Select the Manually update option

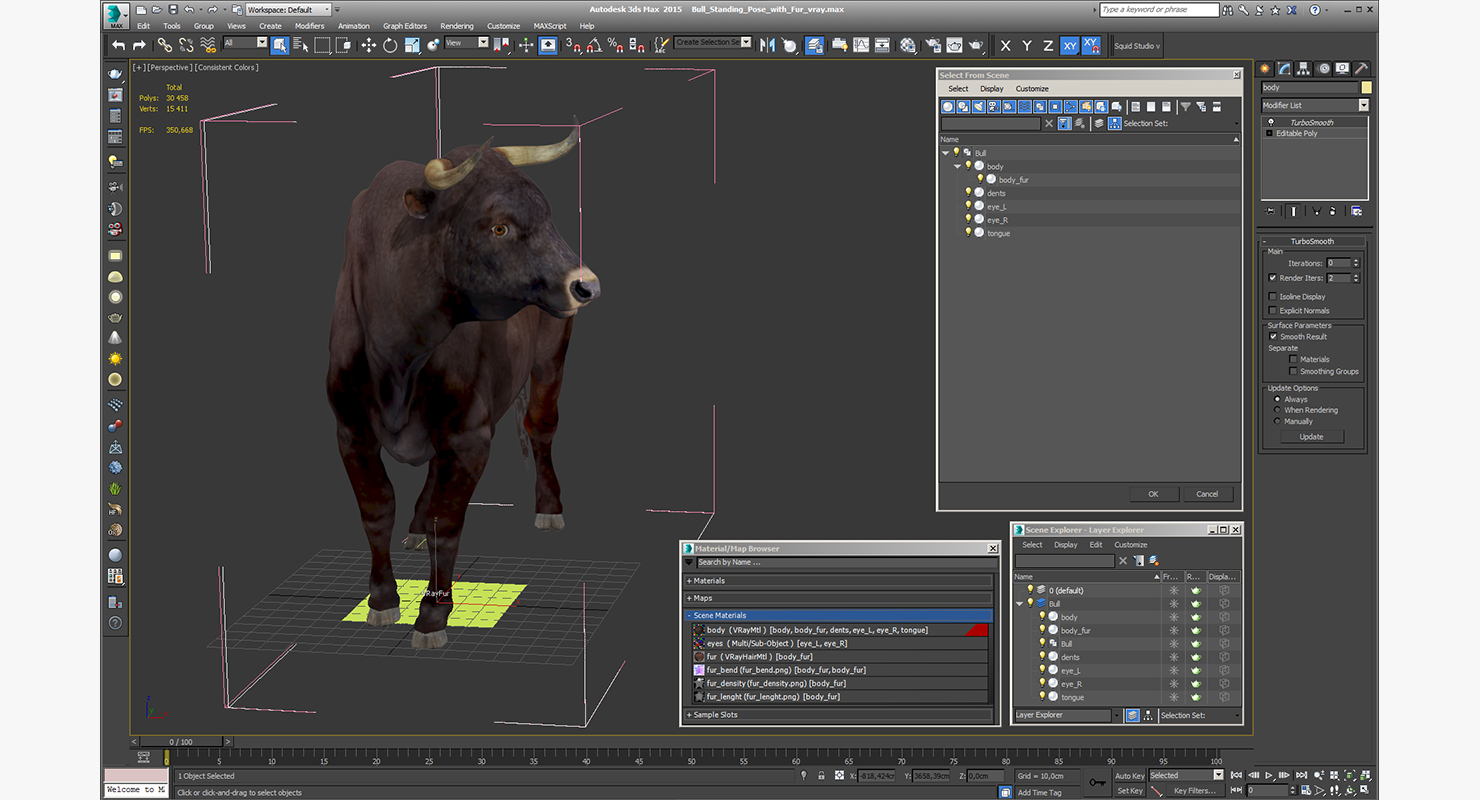(x=1277, y=421)
